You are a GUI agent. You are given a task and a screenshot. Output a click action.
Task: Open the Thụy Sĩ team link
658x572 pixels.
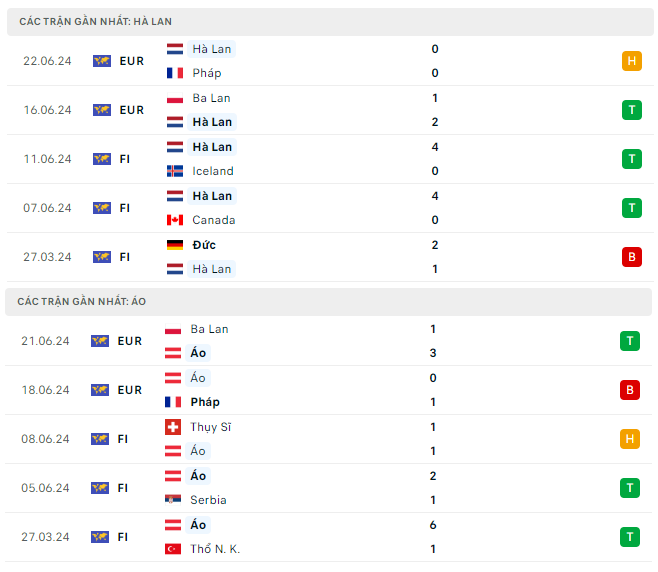tap(209, 427)
